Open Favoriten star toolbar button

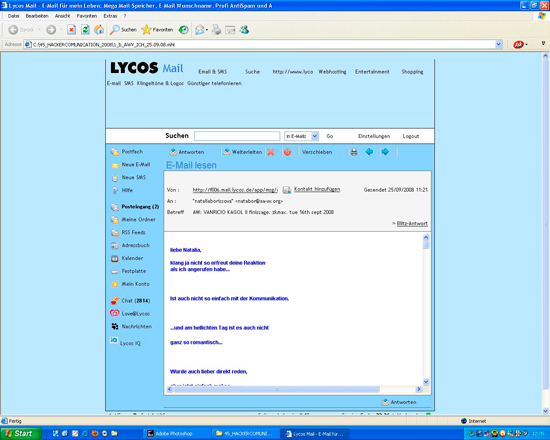point(157,30)
